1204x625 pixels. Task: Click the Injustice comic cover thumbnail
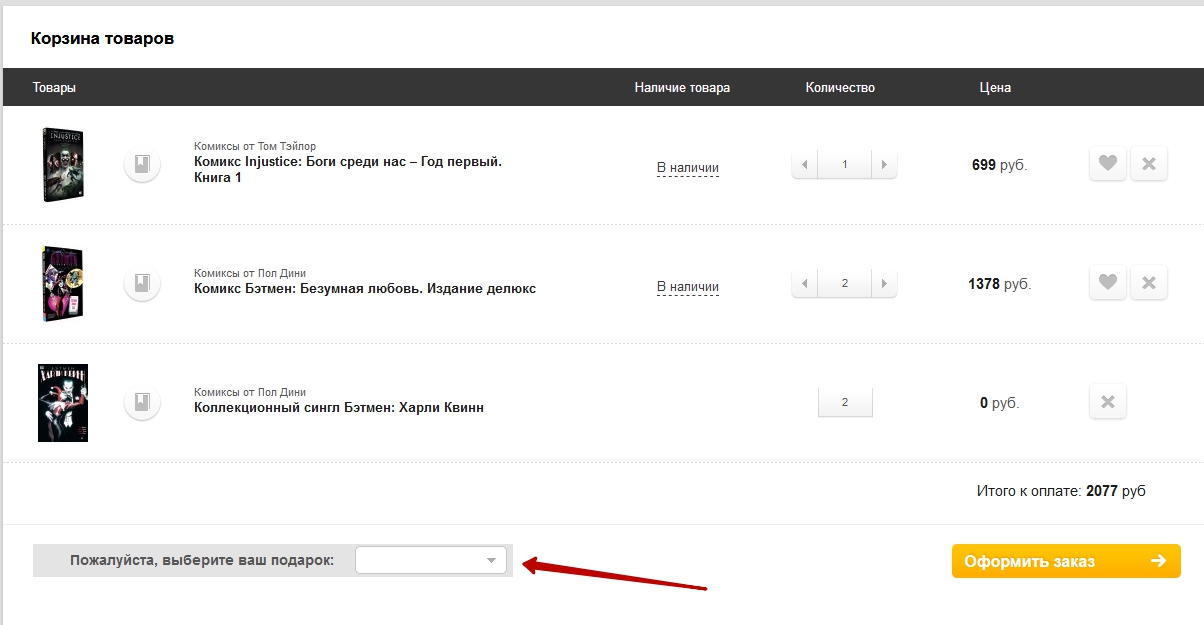coord(63,165)
